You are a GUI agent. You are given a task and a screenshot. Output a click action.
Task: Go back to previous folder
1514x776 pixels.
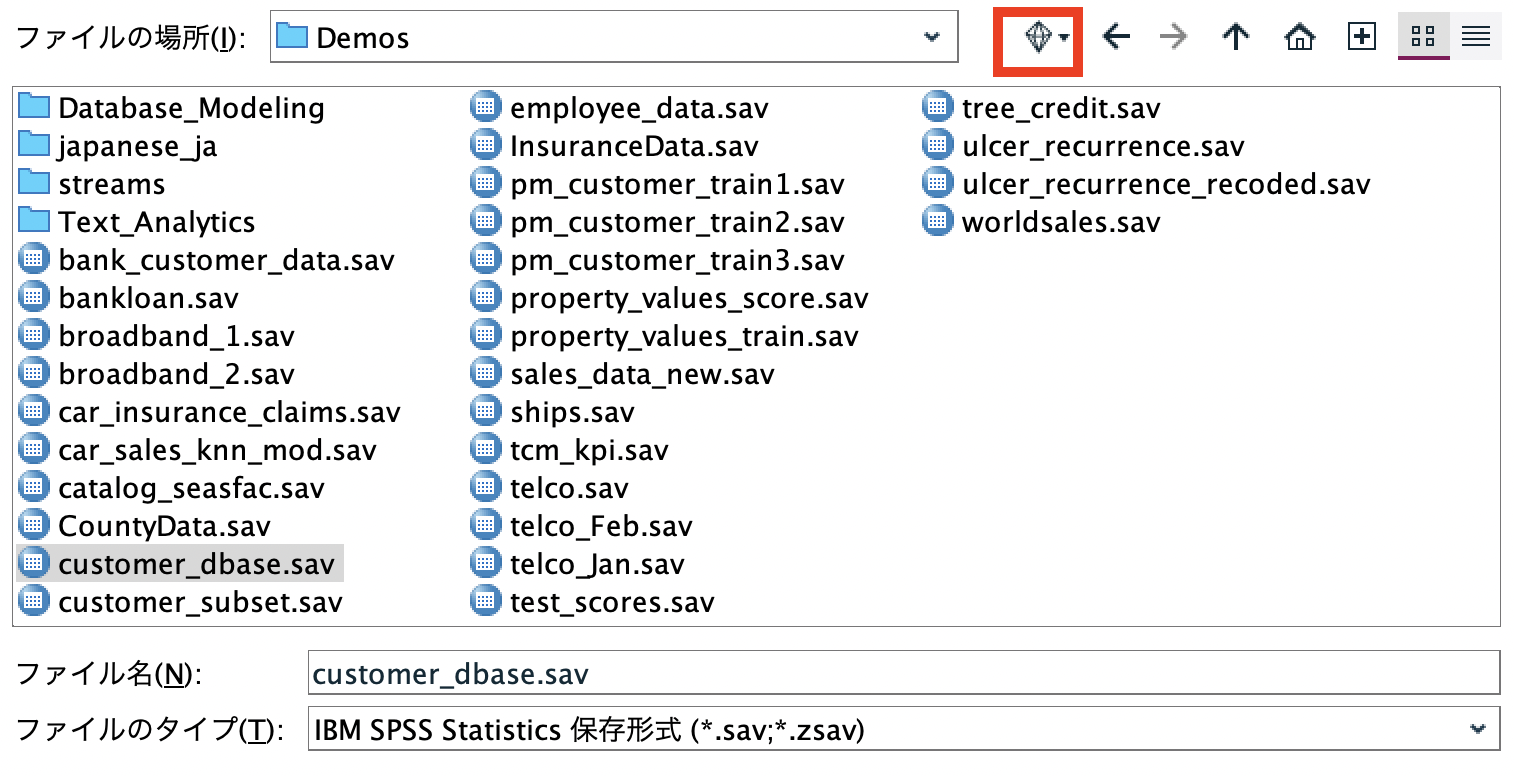click(x=1116, y=38)
